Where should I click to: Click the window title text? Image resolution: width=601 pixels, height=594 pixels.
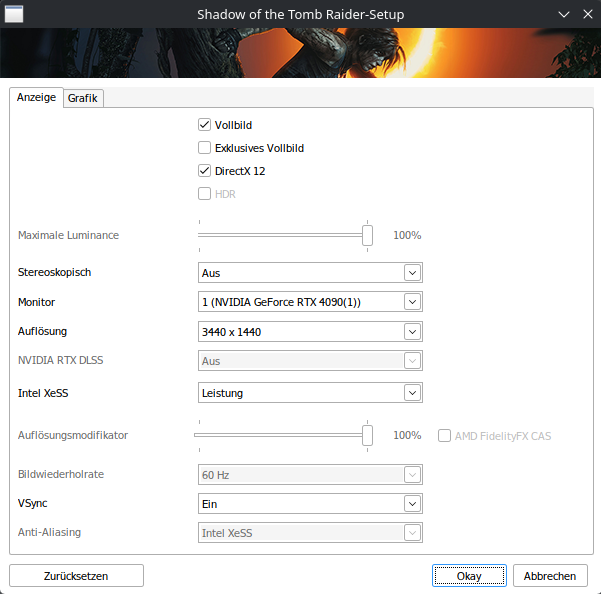click(300, 15)
